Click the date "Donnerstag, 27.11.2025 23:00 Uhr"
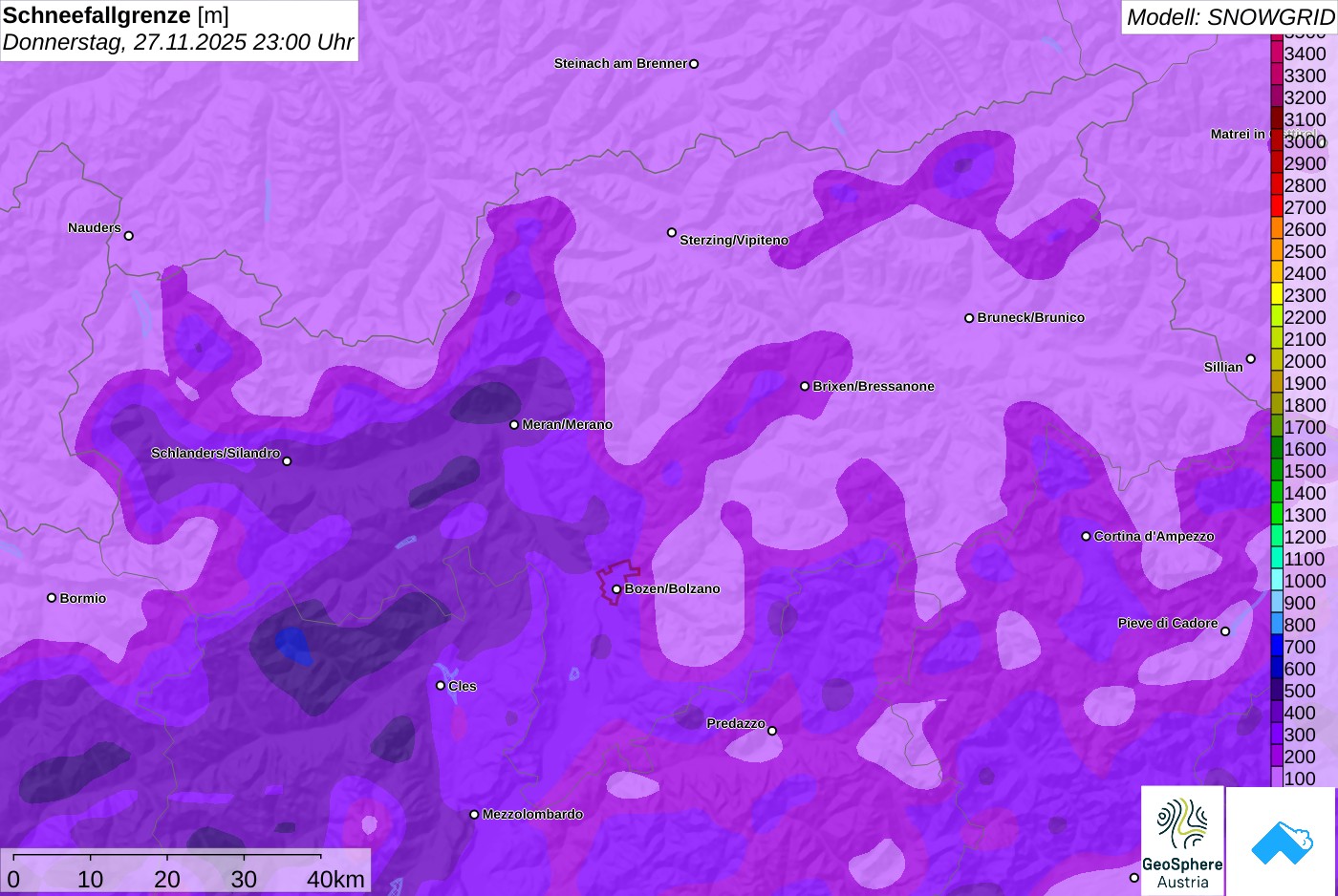 [179, 43]
